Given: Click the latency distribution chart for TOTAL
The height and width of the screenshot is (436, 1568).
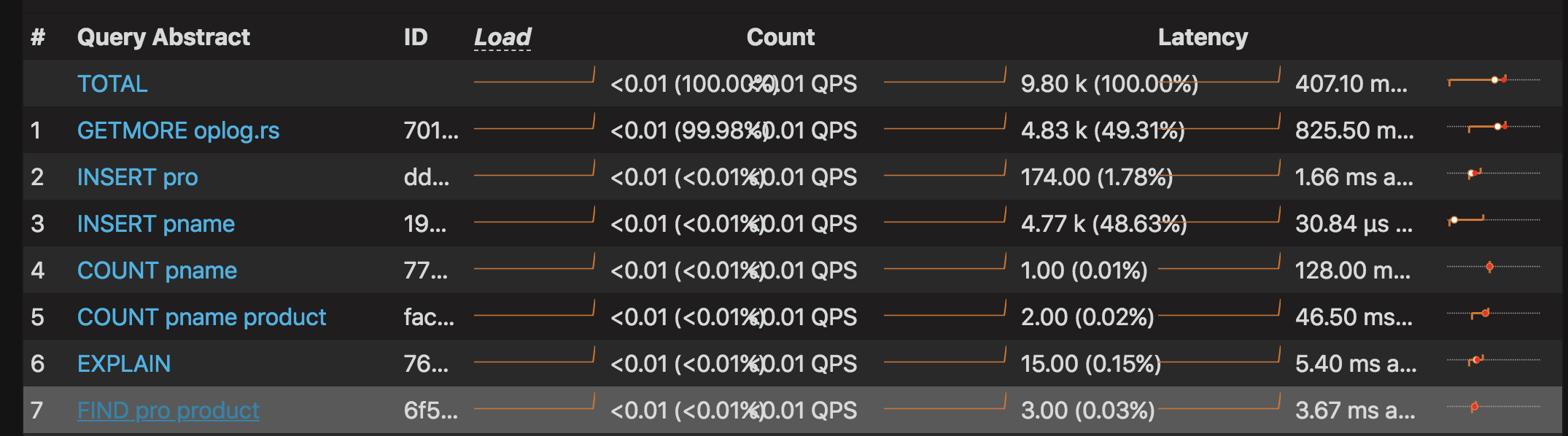Looking at the screenshot, I should pos(1493,80).
